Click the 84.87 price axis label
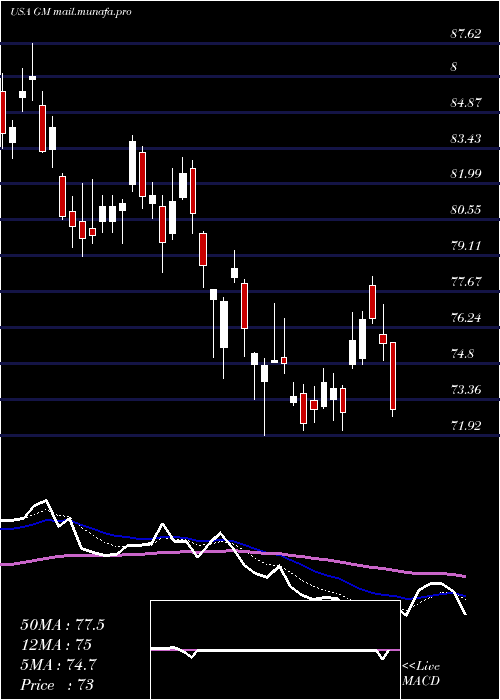Screen dimensions: 500x700 pos(466,103)
